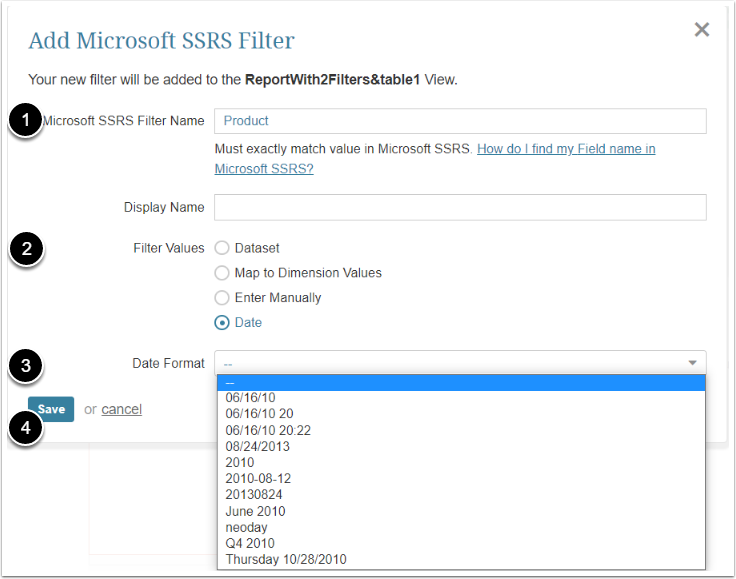The height and width of the screenshot is (579, 736).
Task: Pick 06/16/10 20:22 format option
Action: click(x=267, y=430)
